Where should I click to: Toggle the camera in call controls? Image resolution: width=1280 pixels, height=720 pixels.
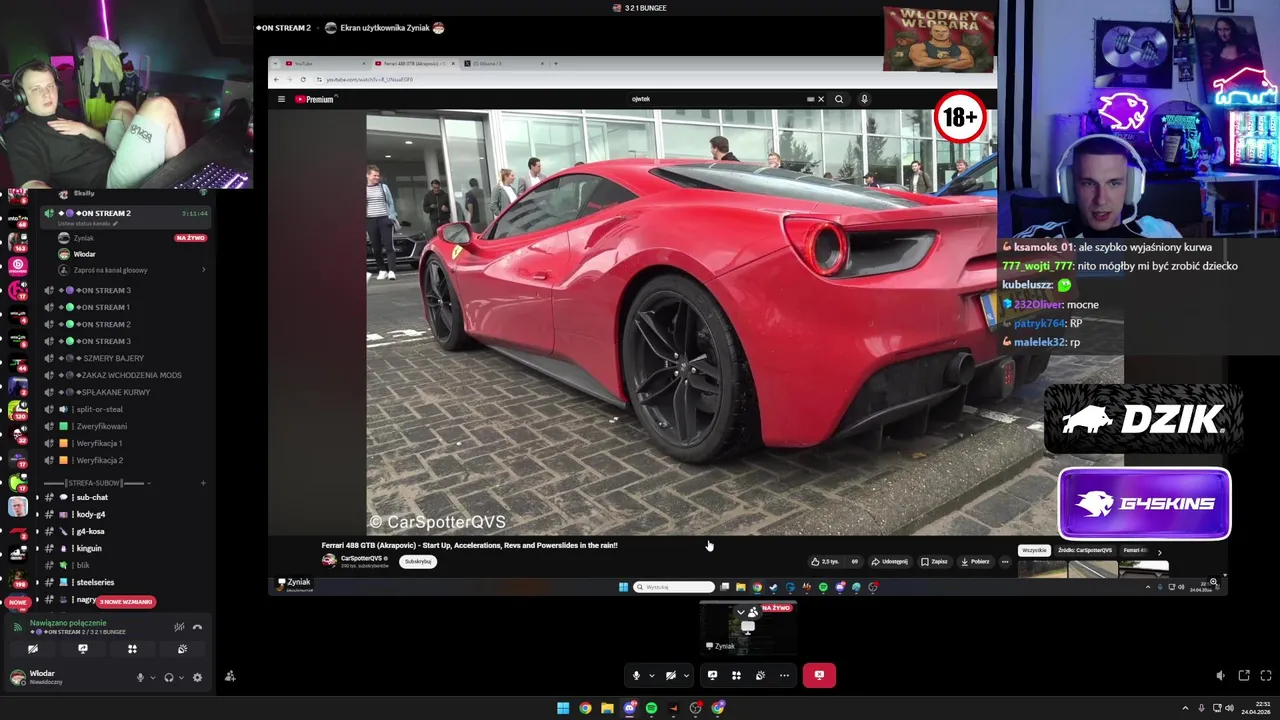[671, 675]
